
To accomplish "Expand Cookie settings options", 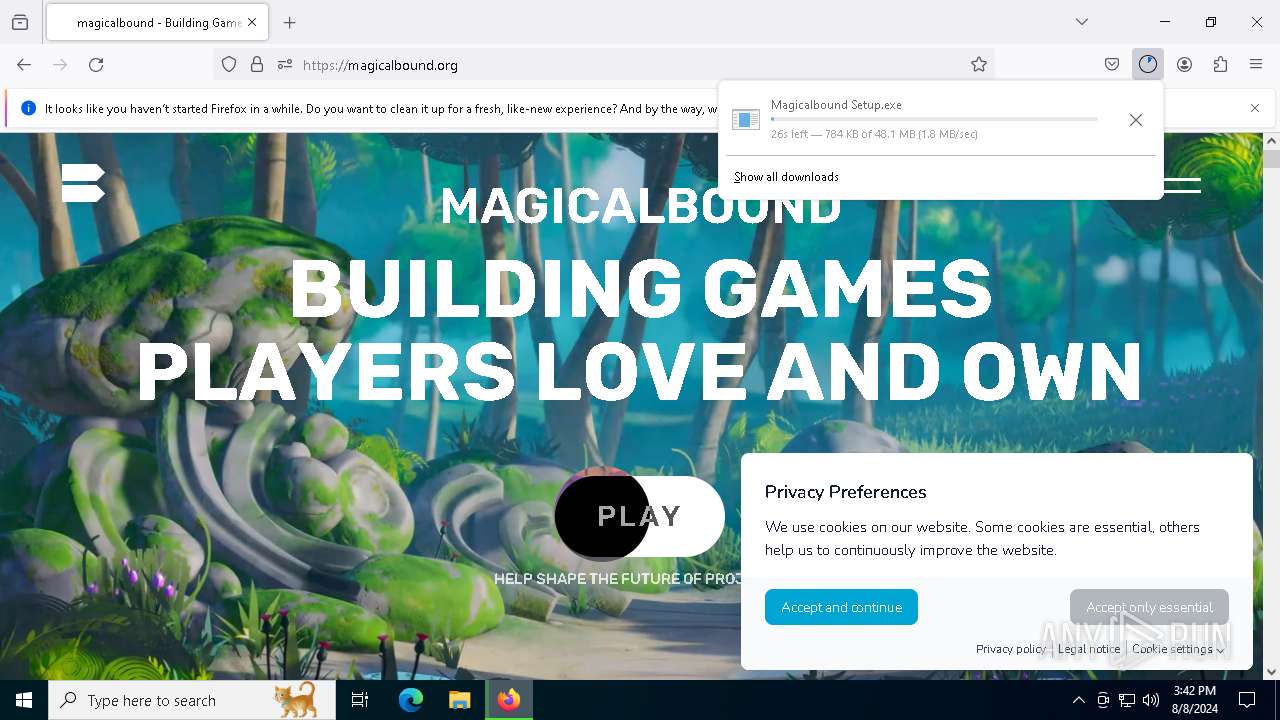I will coord(1178,649).
